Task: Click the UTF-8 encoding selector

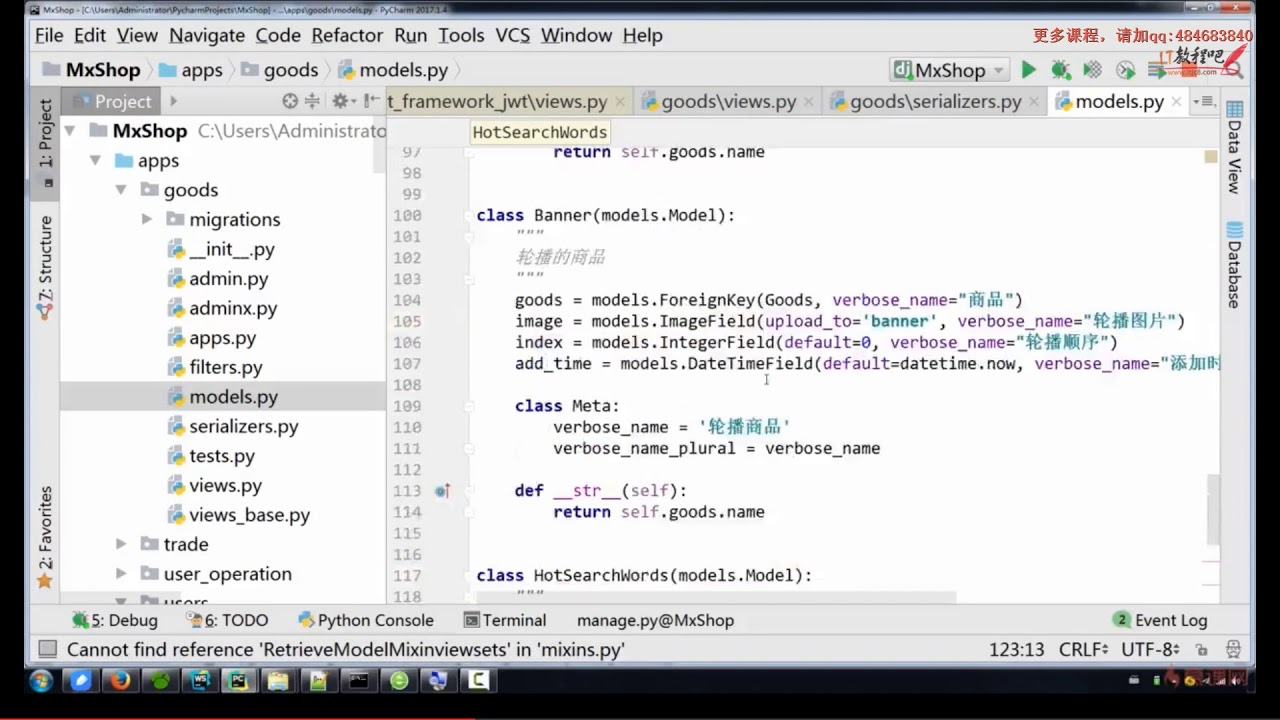Action: 1150,650
